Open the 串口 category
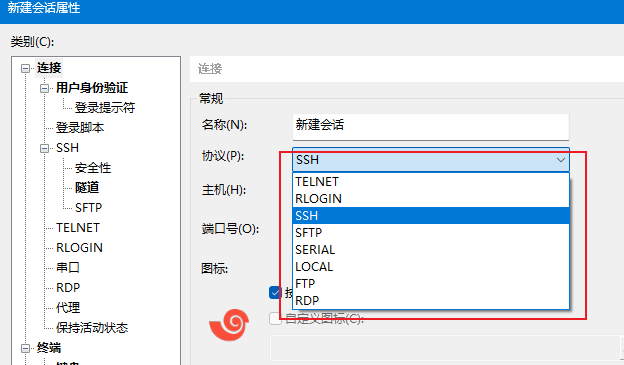The width and height of the screenshot is (624, 365). (68, 267)
